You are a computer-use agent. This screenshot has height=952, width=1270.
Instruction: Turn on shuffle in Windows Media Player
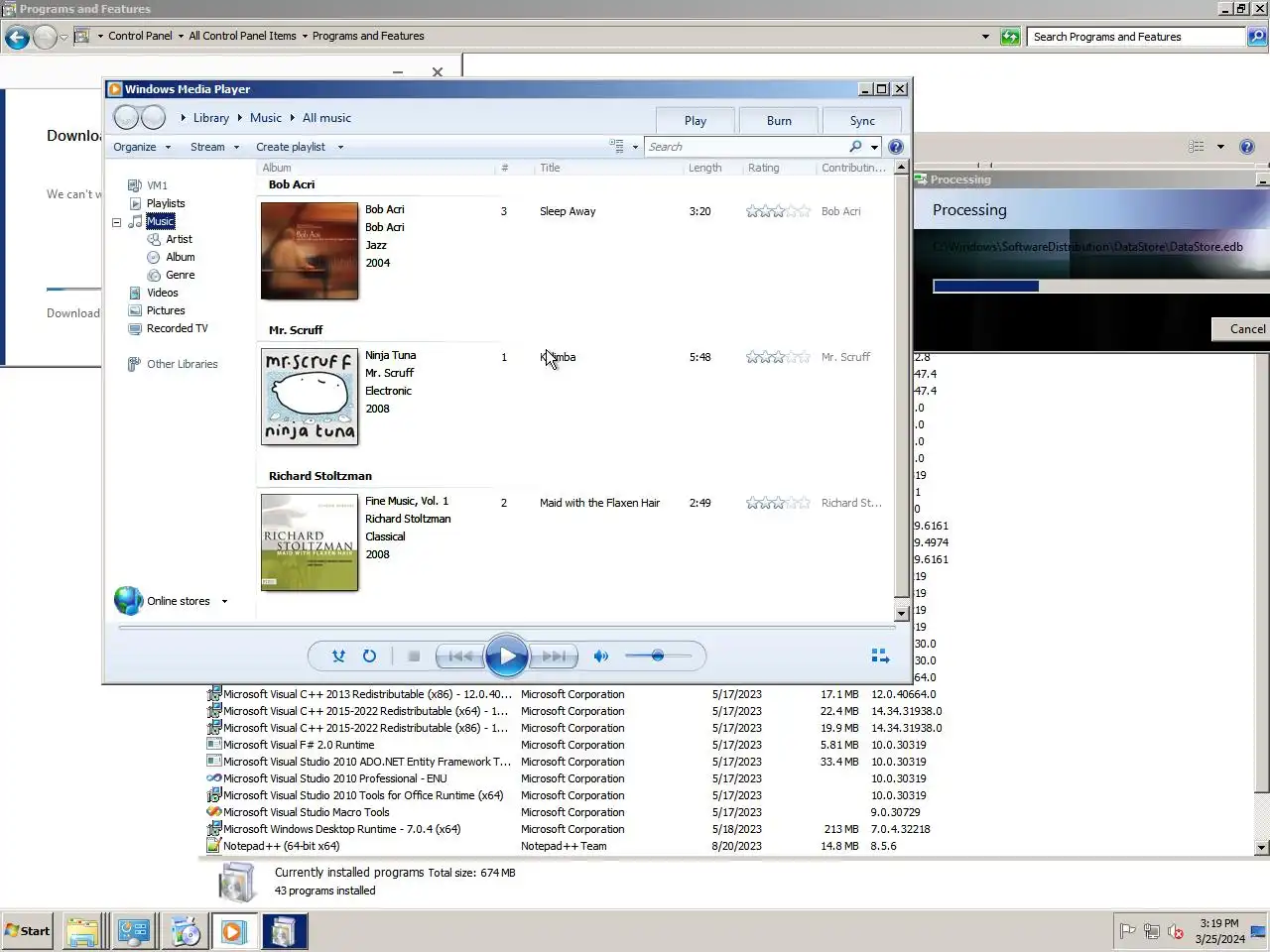(x=338, y=655)
